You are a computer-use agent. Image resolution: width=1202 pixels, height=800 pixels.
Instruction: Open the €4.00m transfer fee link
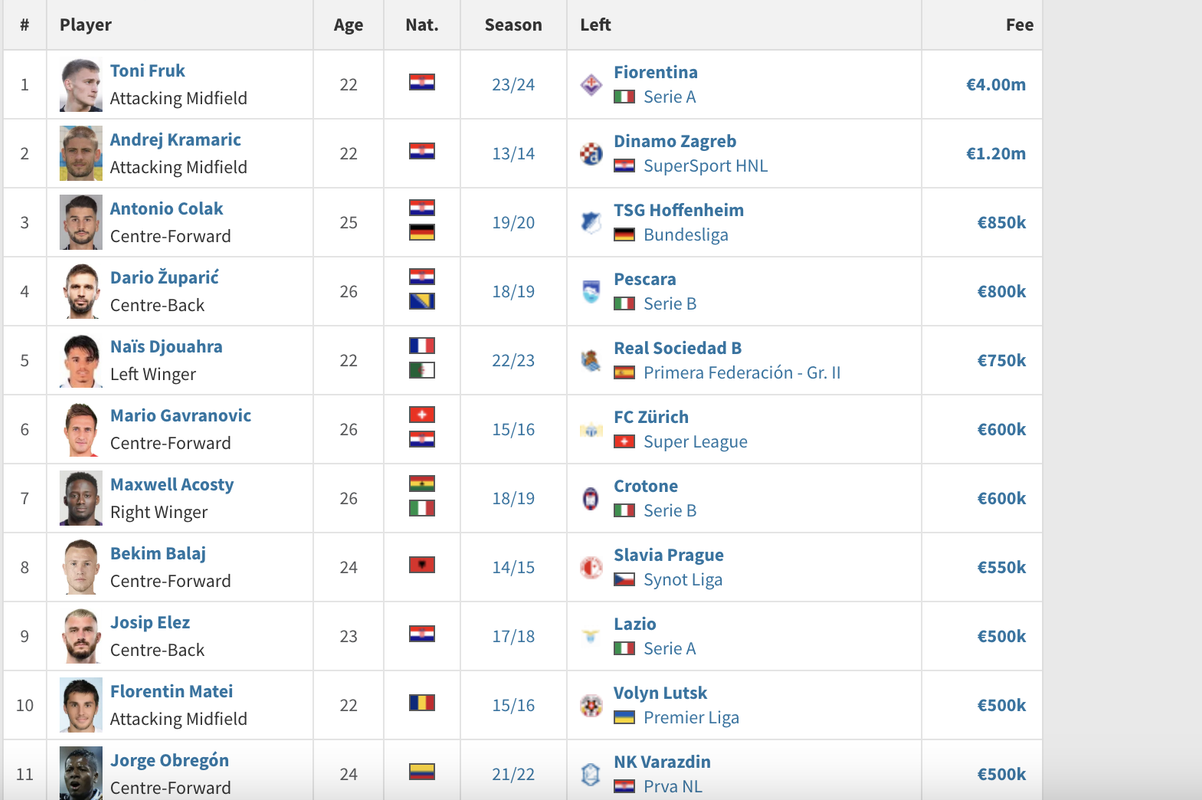[995, 85]
